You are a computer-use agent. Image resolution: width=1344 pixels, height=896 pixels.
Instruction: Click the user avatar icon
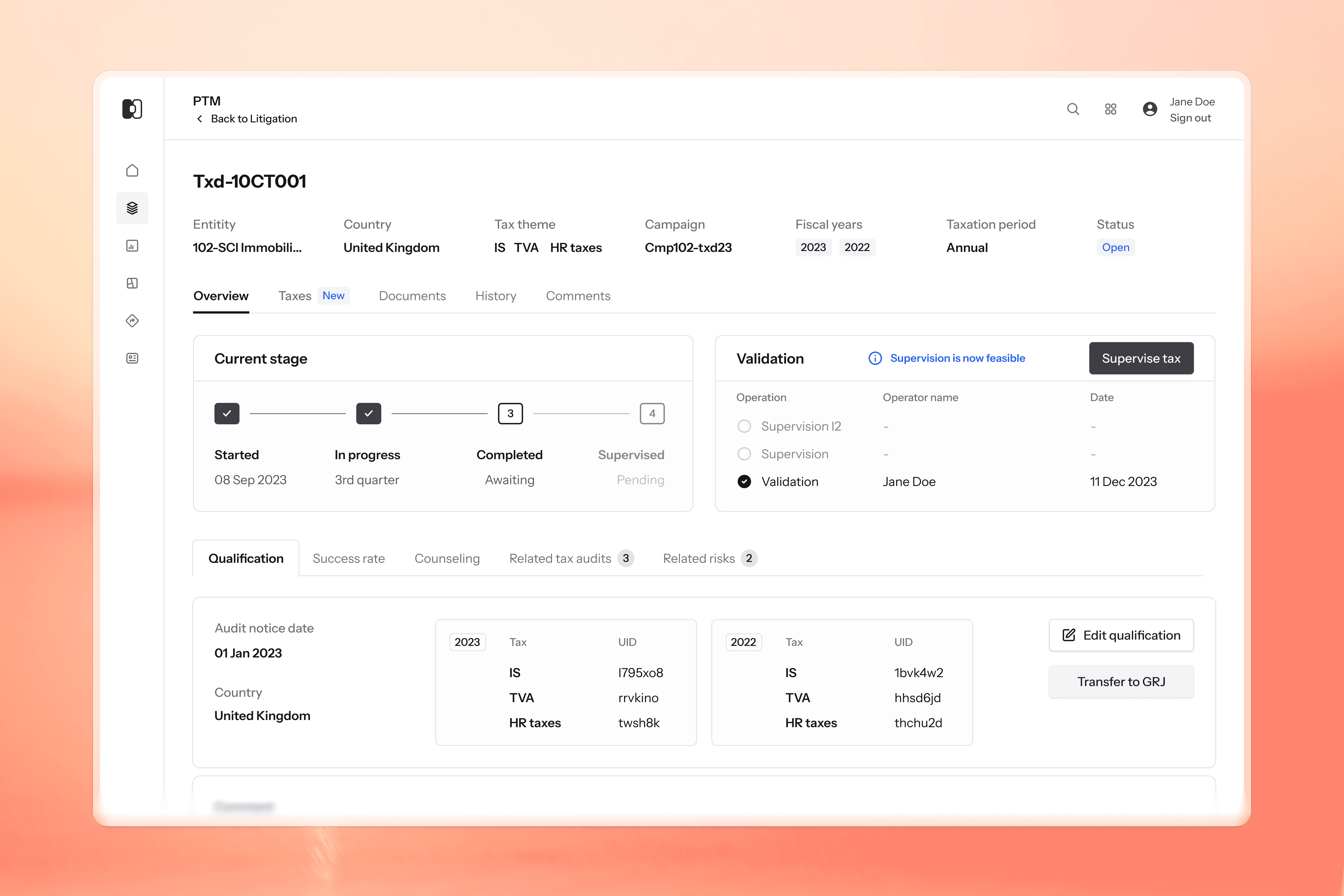[x=1149, y=109]
